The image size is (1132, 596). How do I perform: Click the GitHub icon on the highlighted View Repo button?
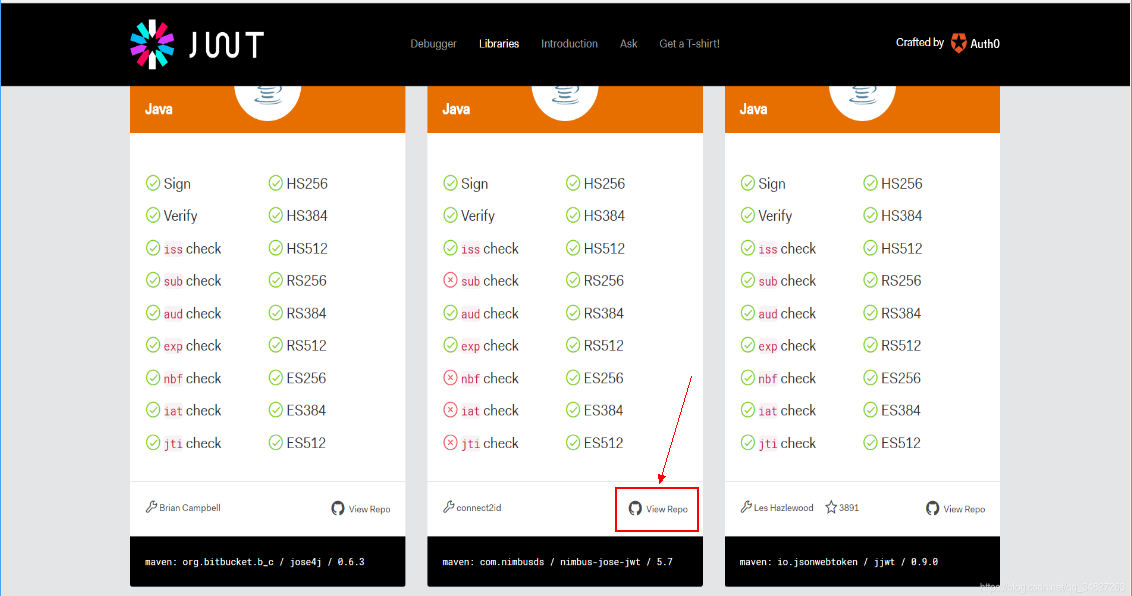[634, 508]
